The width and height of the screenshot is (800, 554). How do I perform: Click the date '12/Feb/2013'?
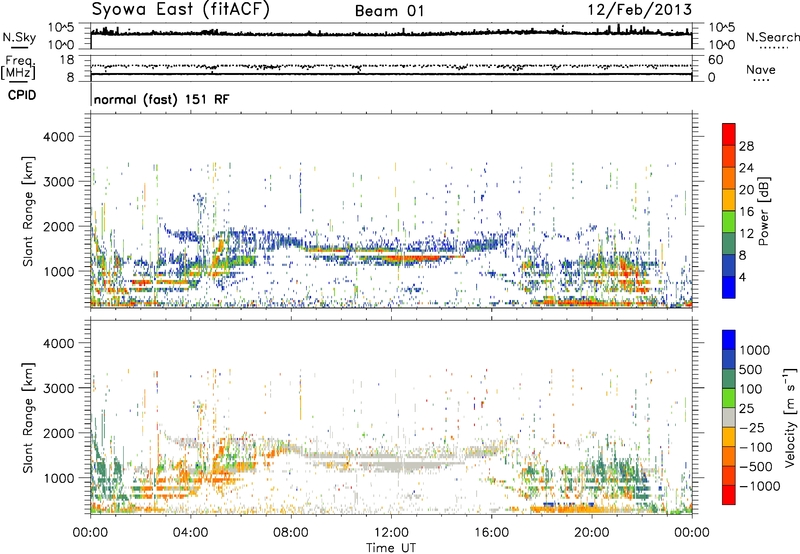point(640,10)
